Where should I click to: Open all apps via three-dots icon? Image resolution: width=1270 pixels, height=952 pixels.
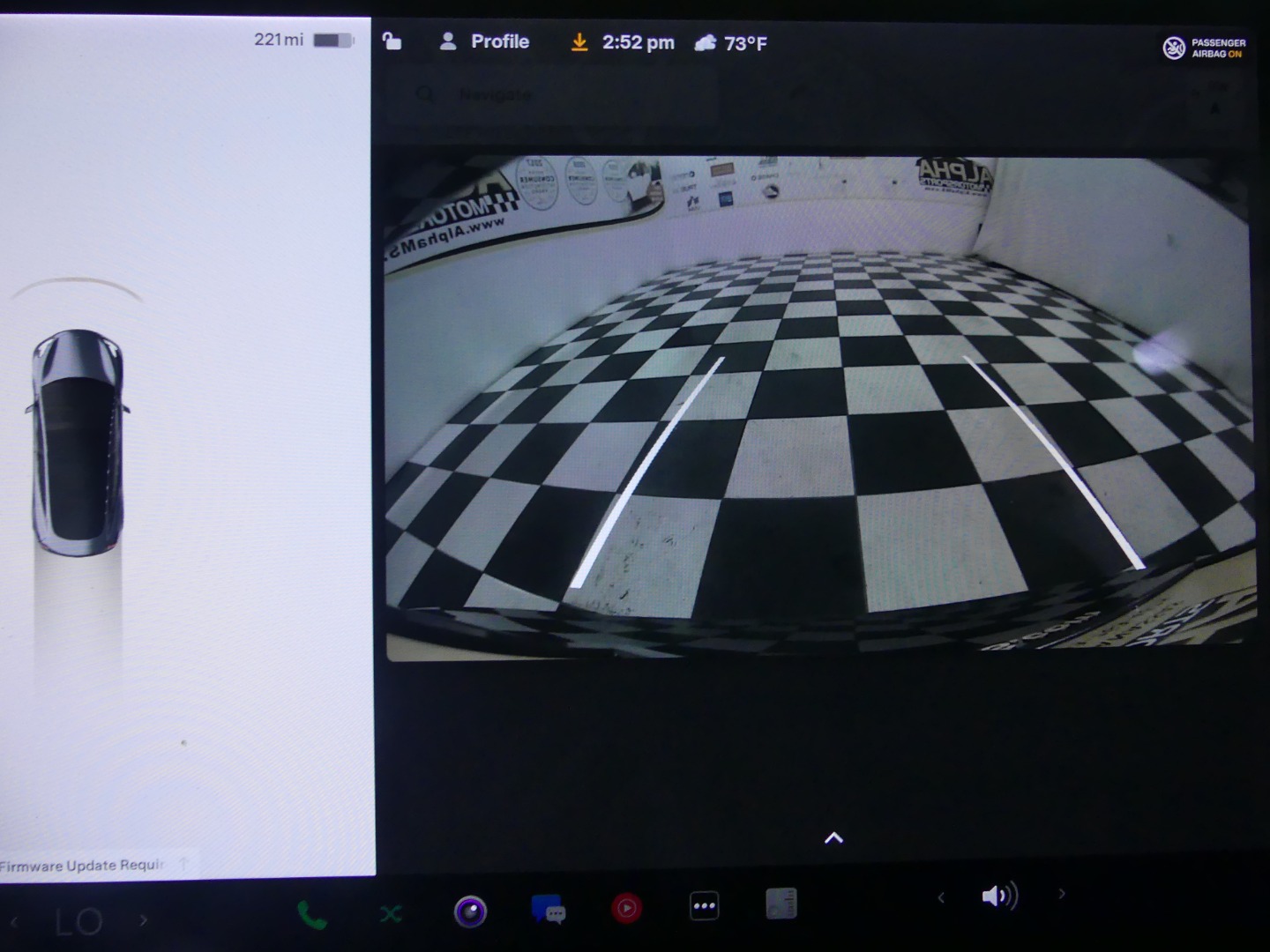(x=704, y=906)
